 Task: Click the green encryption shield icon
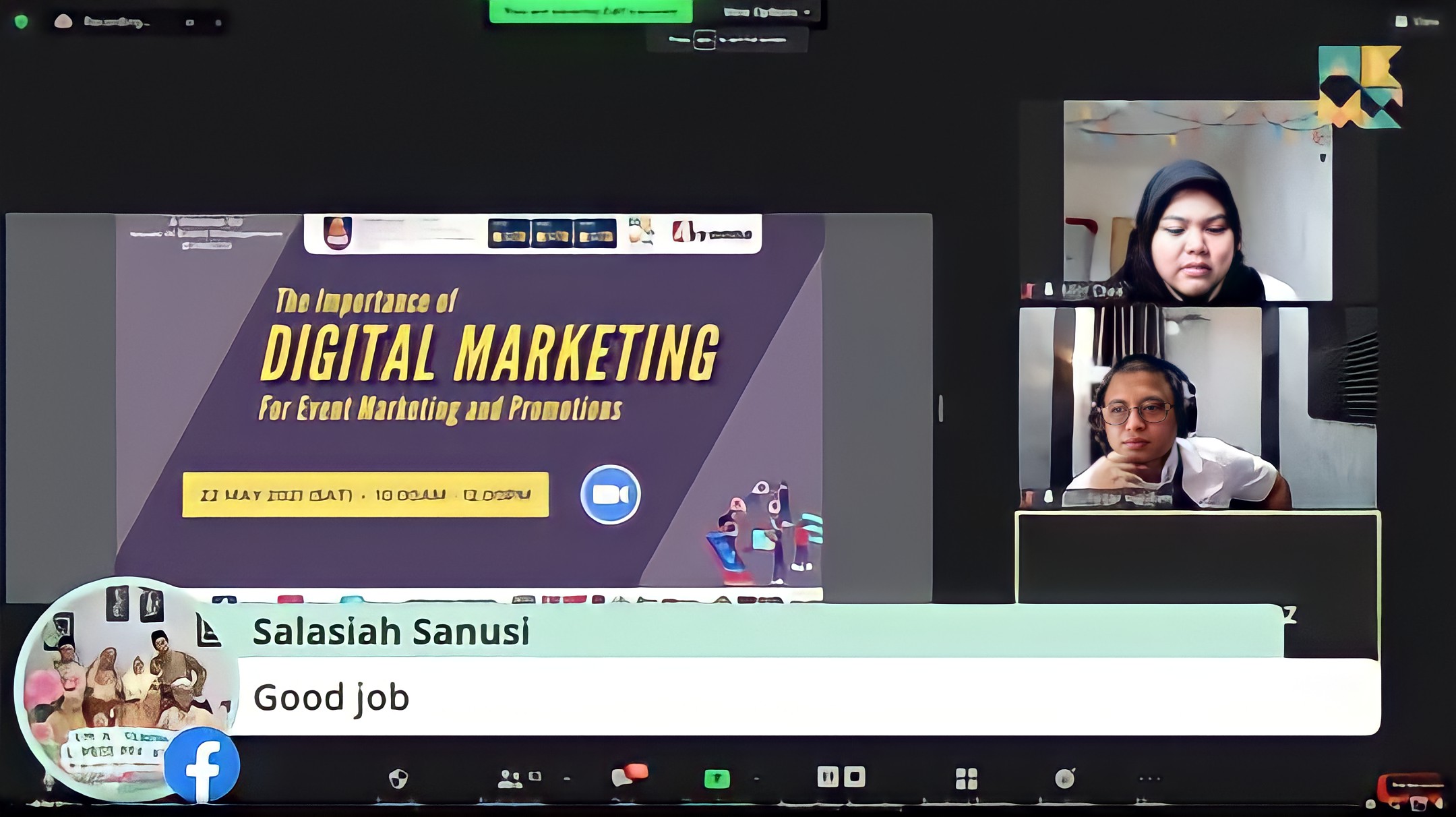click(x=21, y=22)
